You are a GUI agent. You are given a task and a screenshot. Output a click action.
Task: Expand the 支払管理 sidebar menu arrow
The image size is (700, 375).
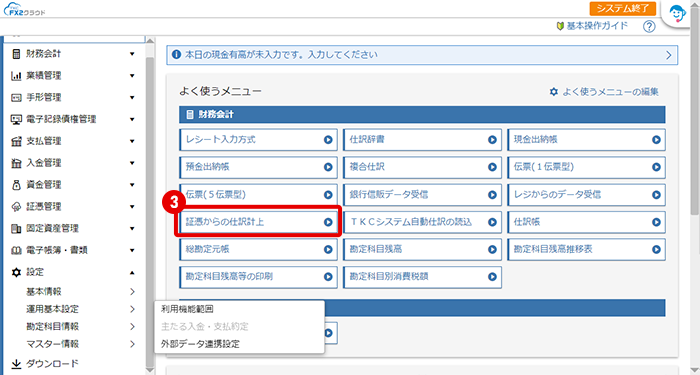coord(132,142)
